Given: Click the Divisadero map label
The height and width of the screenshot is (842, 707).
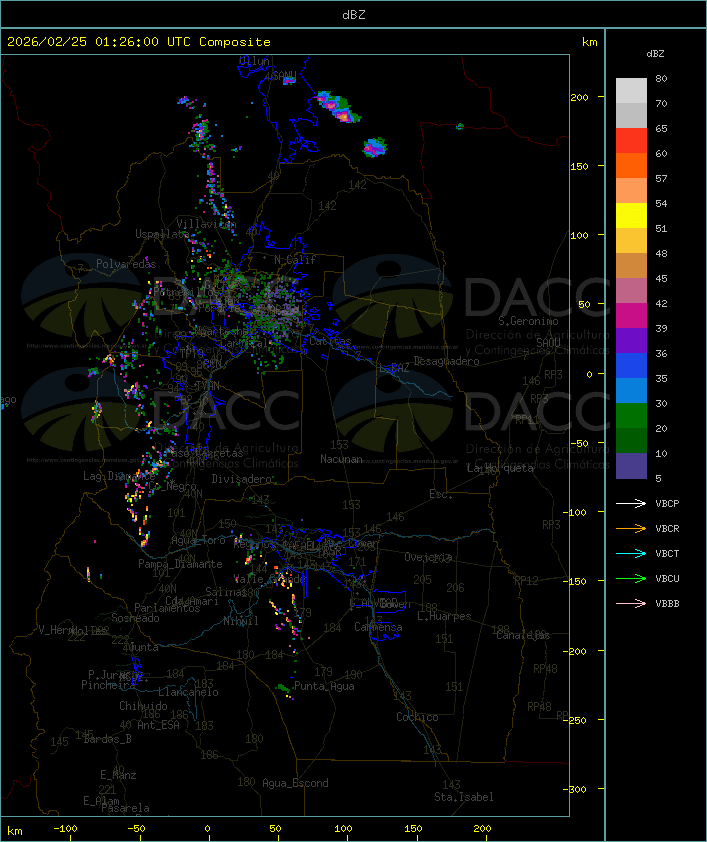Looking at the screenshot, I should [242, 478].
